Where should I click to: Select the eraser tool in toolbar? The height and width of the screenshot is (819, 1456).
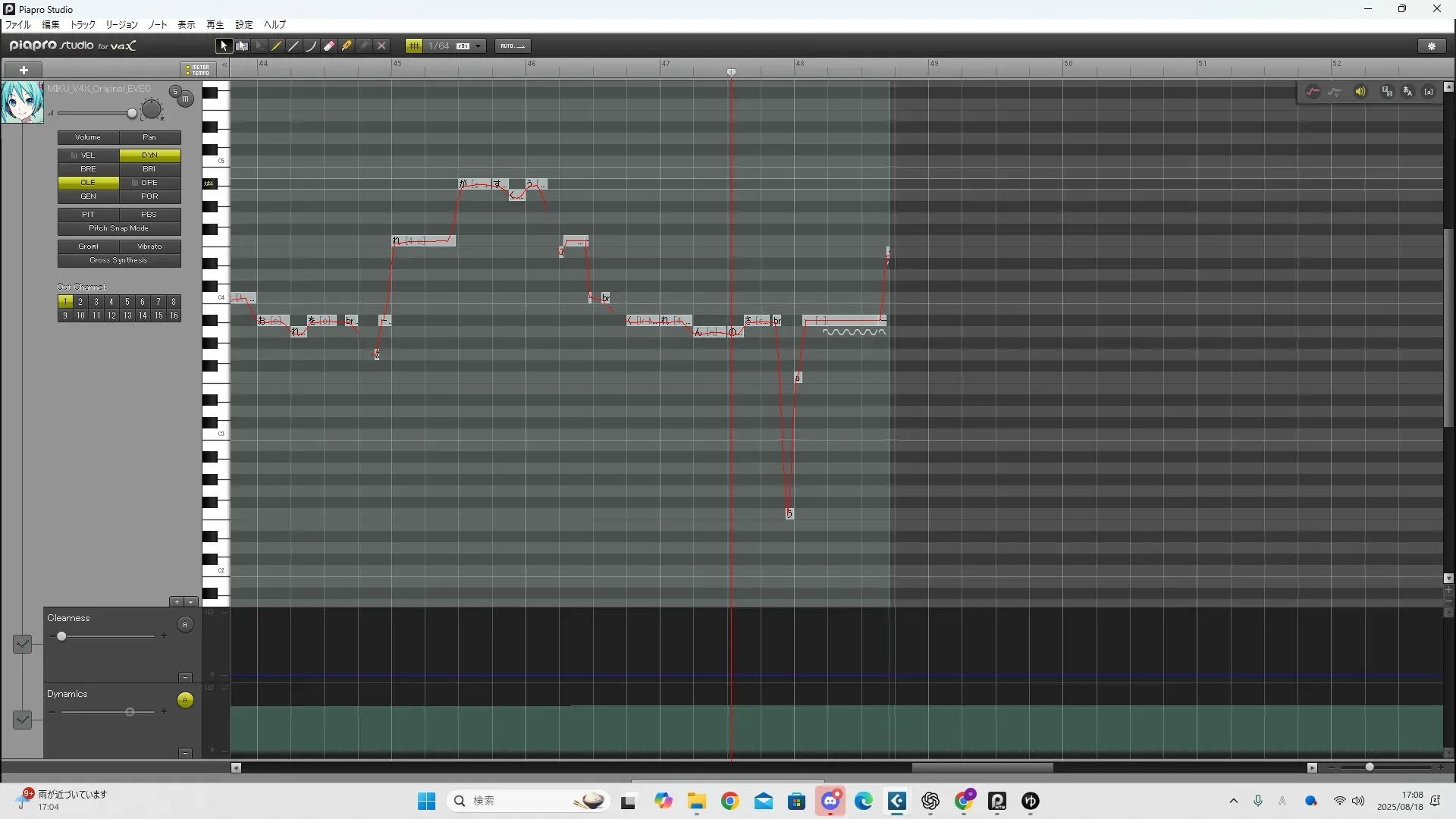(329, 46)
